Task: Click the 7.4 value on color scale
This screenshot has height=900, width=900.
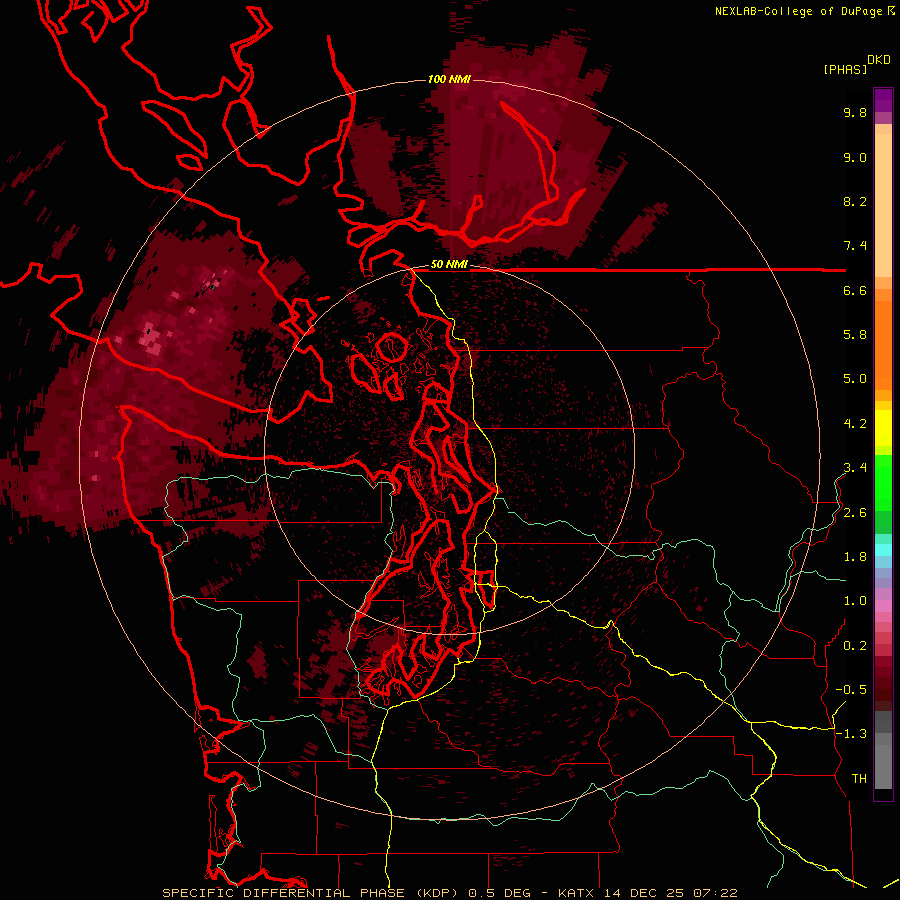Action: 855,246
